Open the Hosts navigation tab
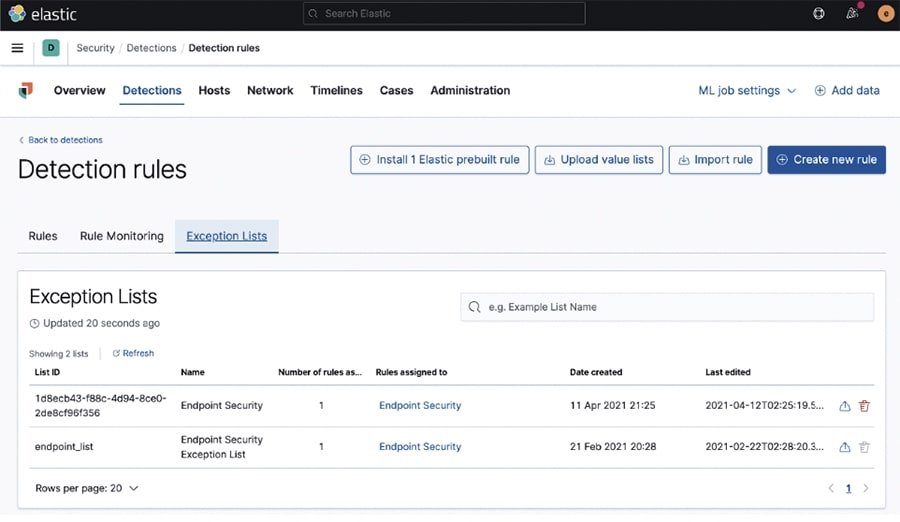Screen dimensions: 900x522 (x=214, y=90)
